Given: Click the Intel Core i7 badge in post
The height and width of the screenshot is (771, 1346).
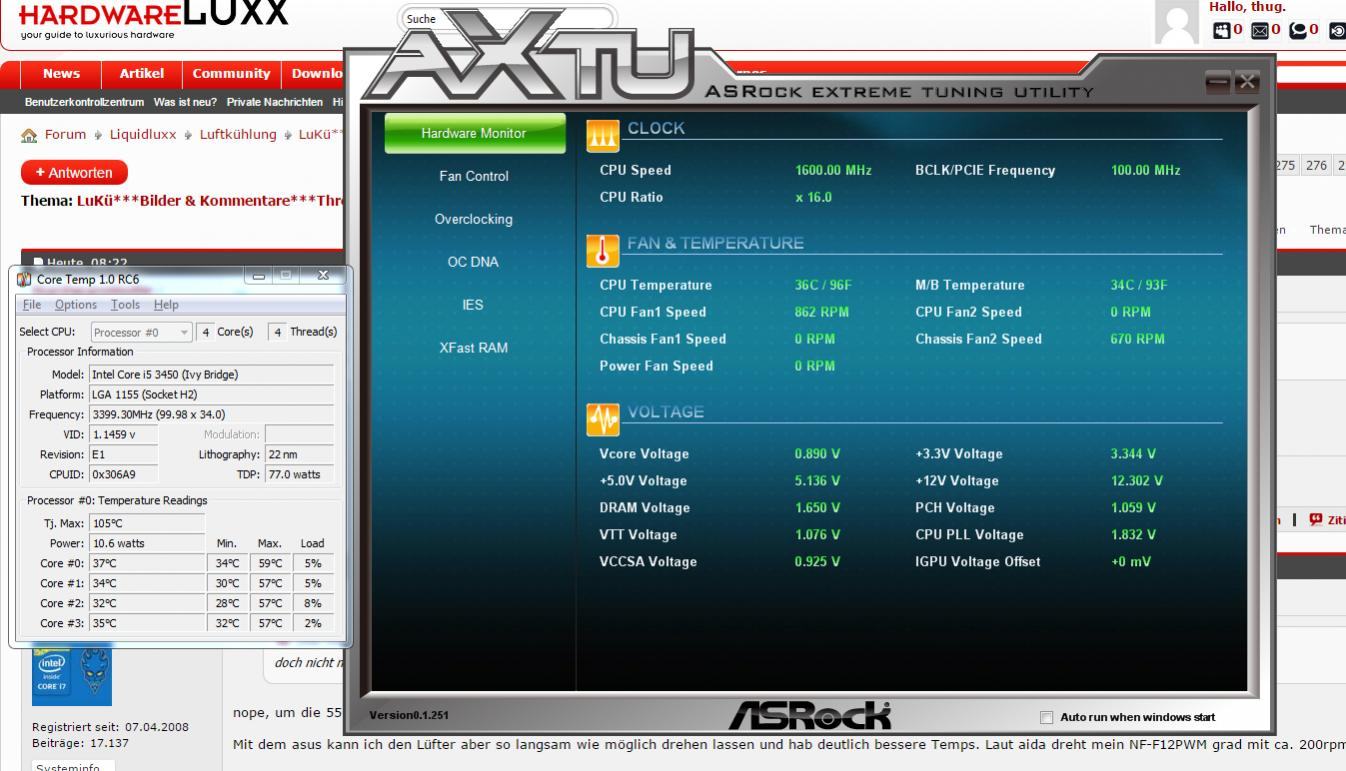Looking at the screenshot, I should [52, 673].
